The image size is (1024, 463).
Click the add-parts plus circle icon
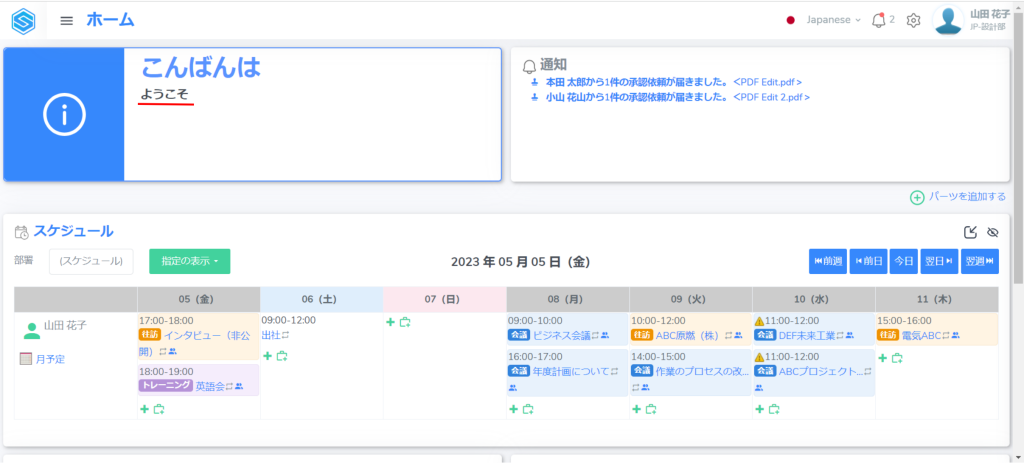click(x=917, y=197)
